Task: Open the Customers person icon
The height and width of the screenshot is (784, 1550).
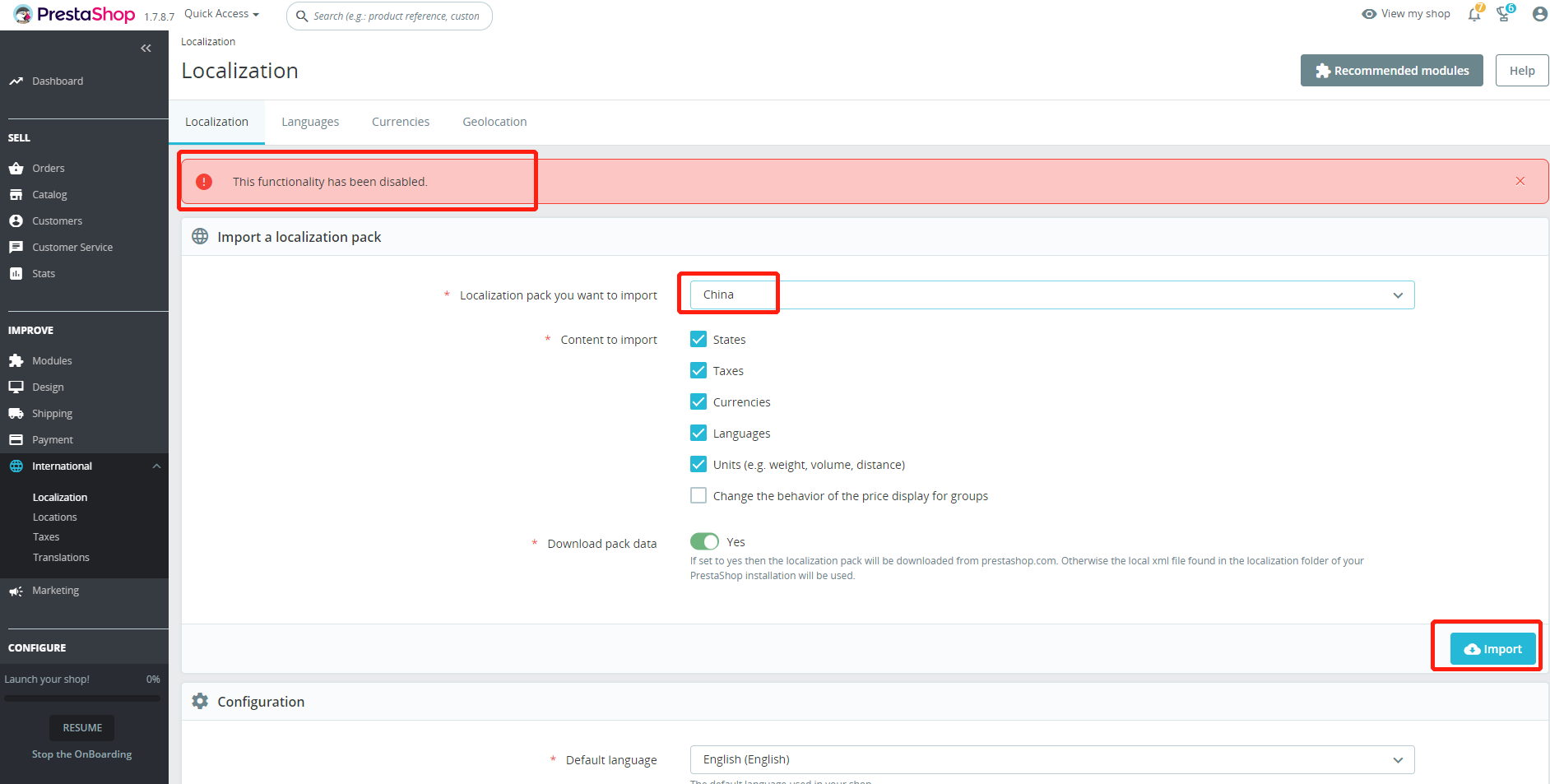Action: coord(16,220)
